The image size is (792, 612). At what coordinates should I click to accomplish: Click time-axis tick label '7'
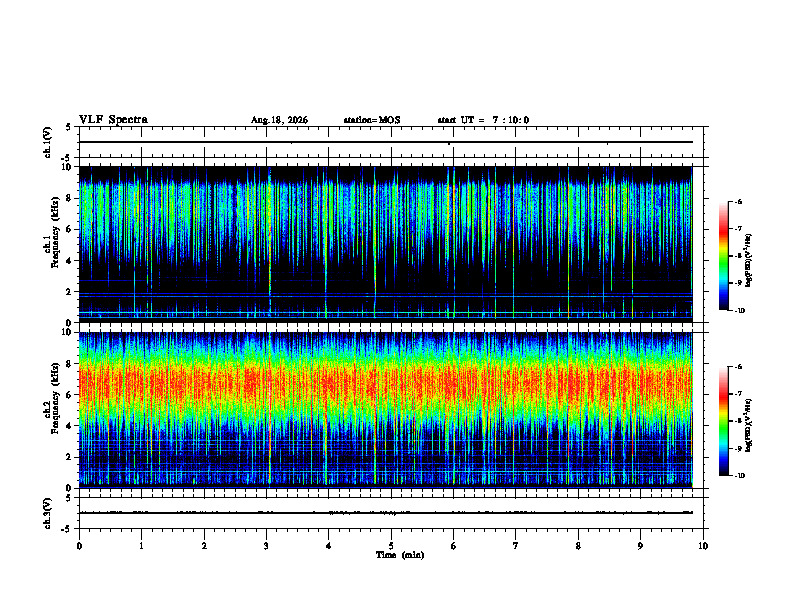[x=516, y=546]
